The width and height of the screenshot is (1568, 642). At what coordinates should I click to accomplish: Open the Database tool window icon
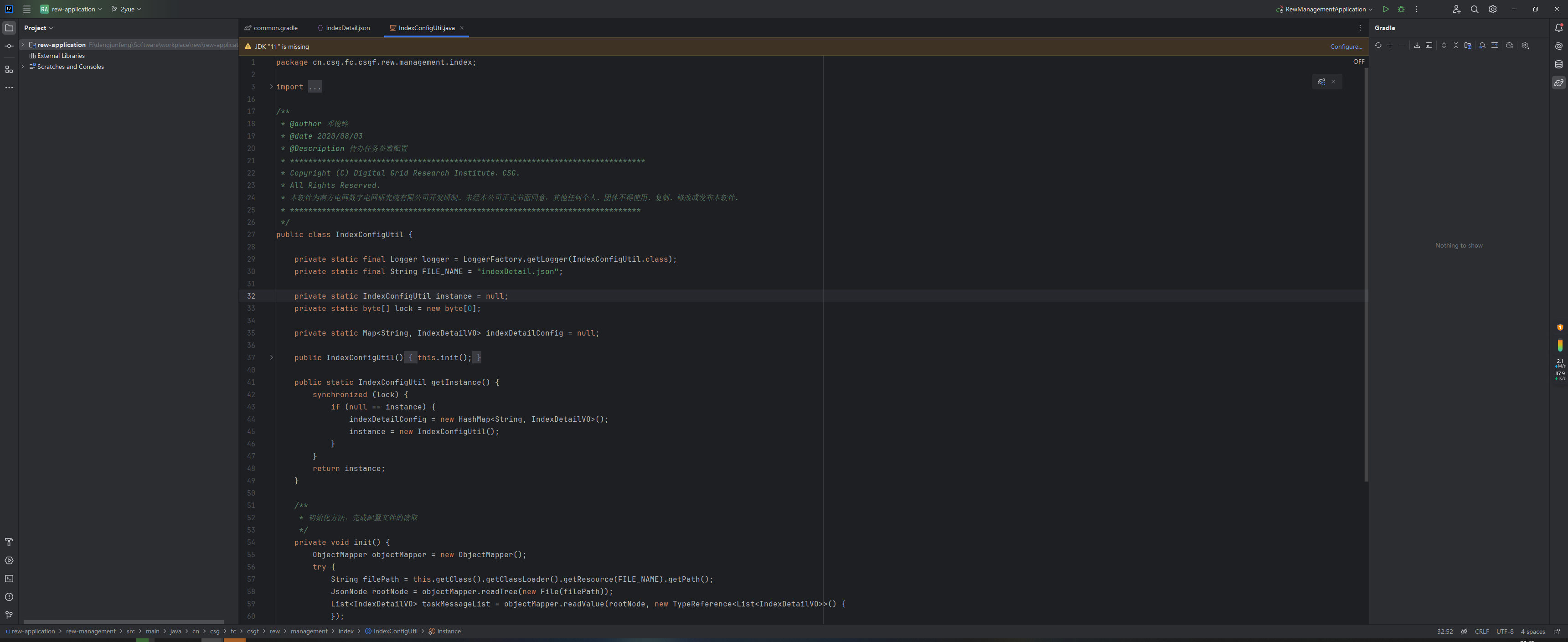[x=1559, y=65]
